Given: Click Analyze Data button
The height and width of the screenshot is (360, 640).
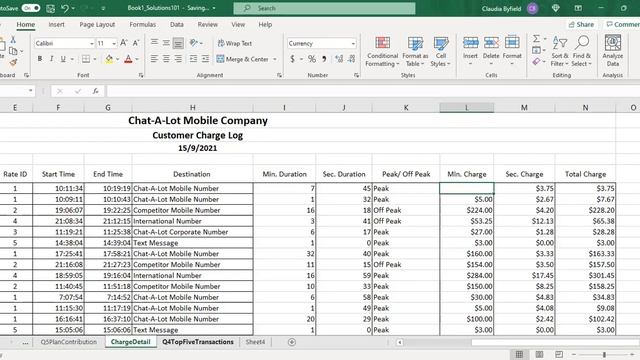Looking at the screenshot, I should click(x=613, y=51).
